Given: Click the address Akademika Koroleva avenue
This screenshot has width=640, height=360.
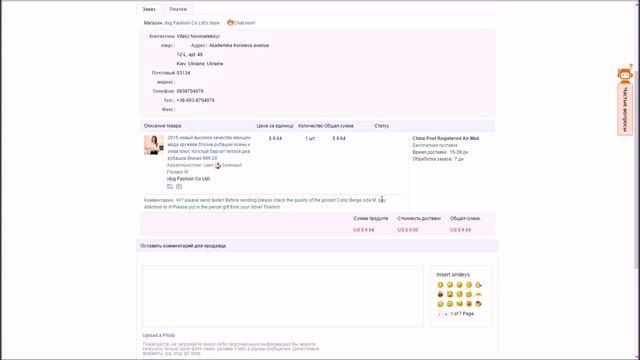Looking at the screenshot, I should [x=239, y=45].
